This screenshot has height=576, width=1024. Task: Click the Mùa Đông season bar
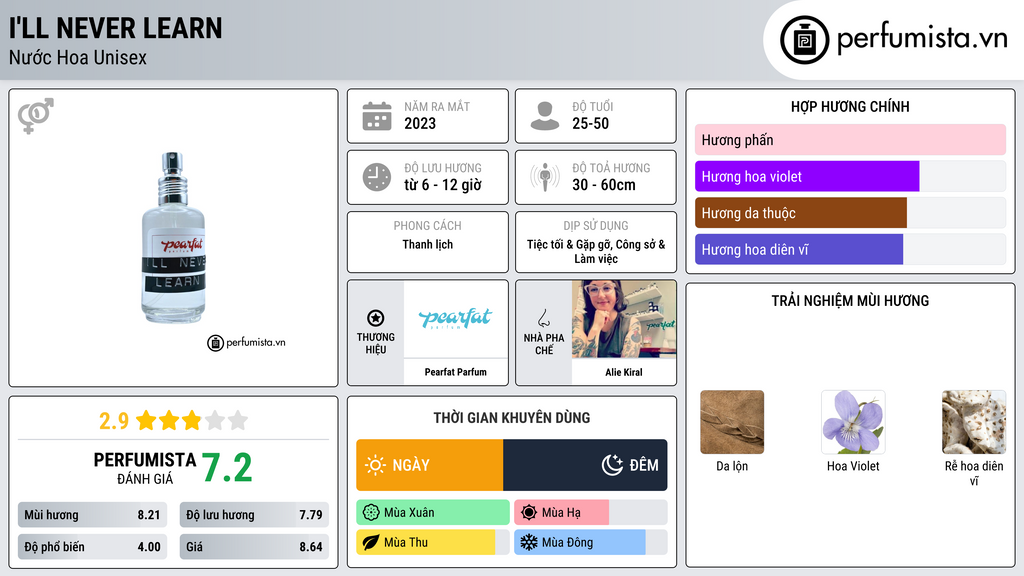590,543
